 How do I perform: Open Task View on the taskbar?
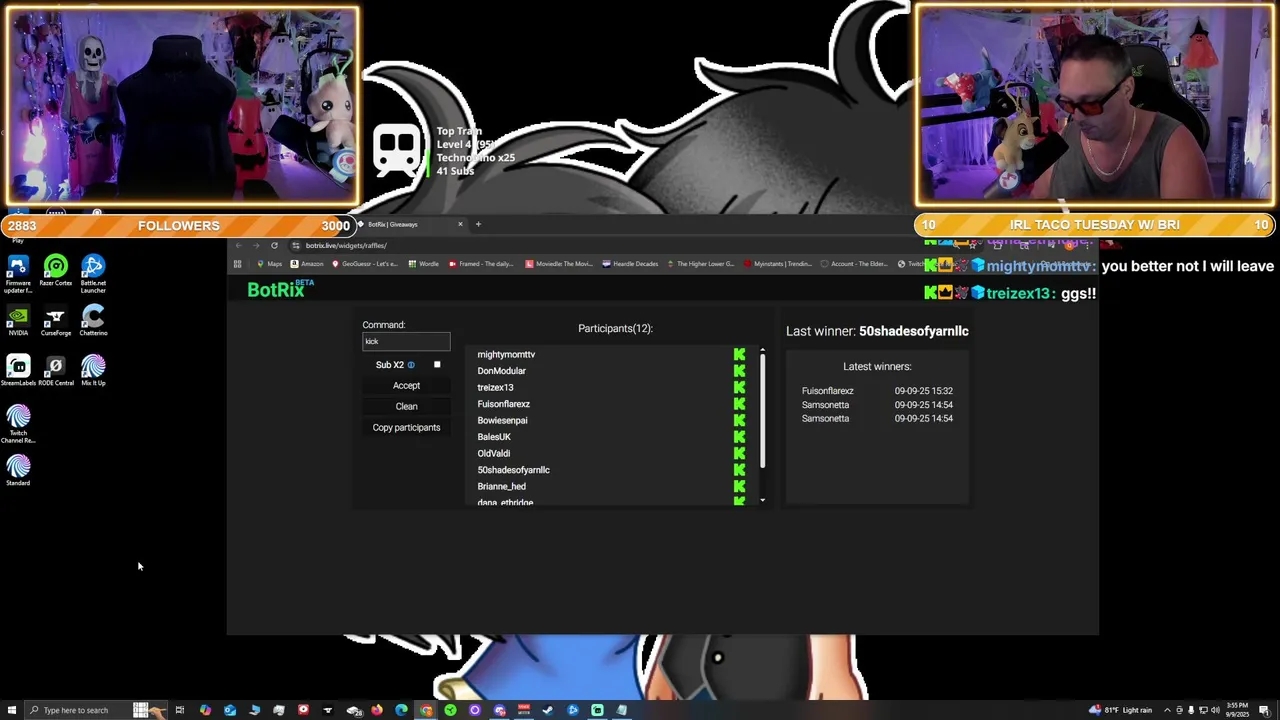point(179,710)
